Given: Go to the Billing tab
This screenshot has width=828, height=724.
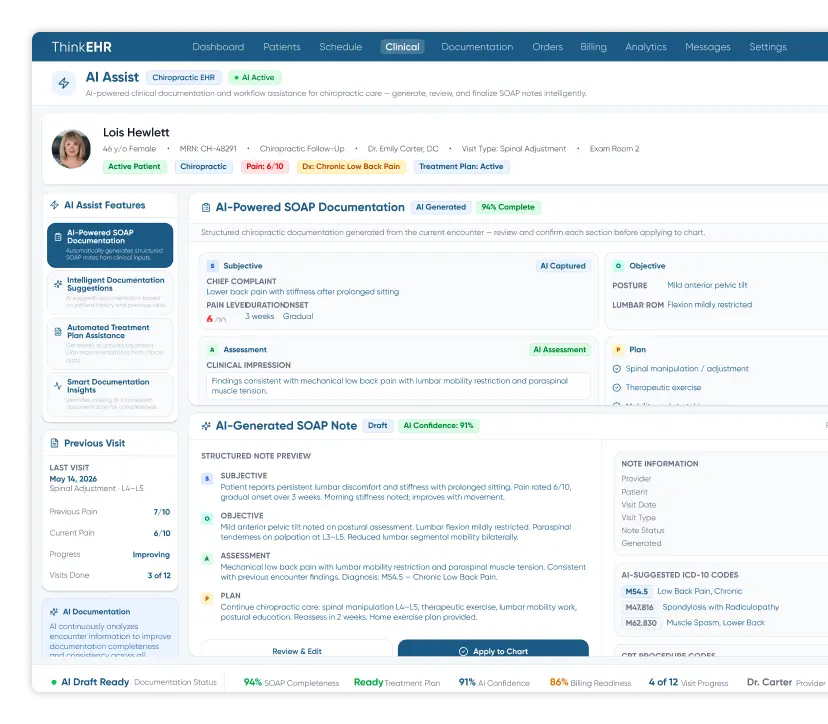Looking at the screenshot, I should coord(594,47).
